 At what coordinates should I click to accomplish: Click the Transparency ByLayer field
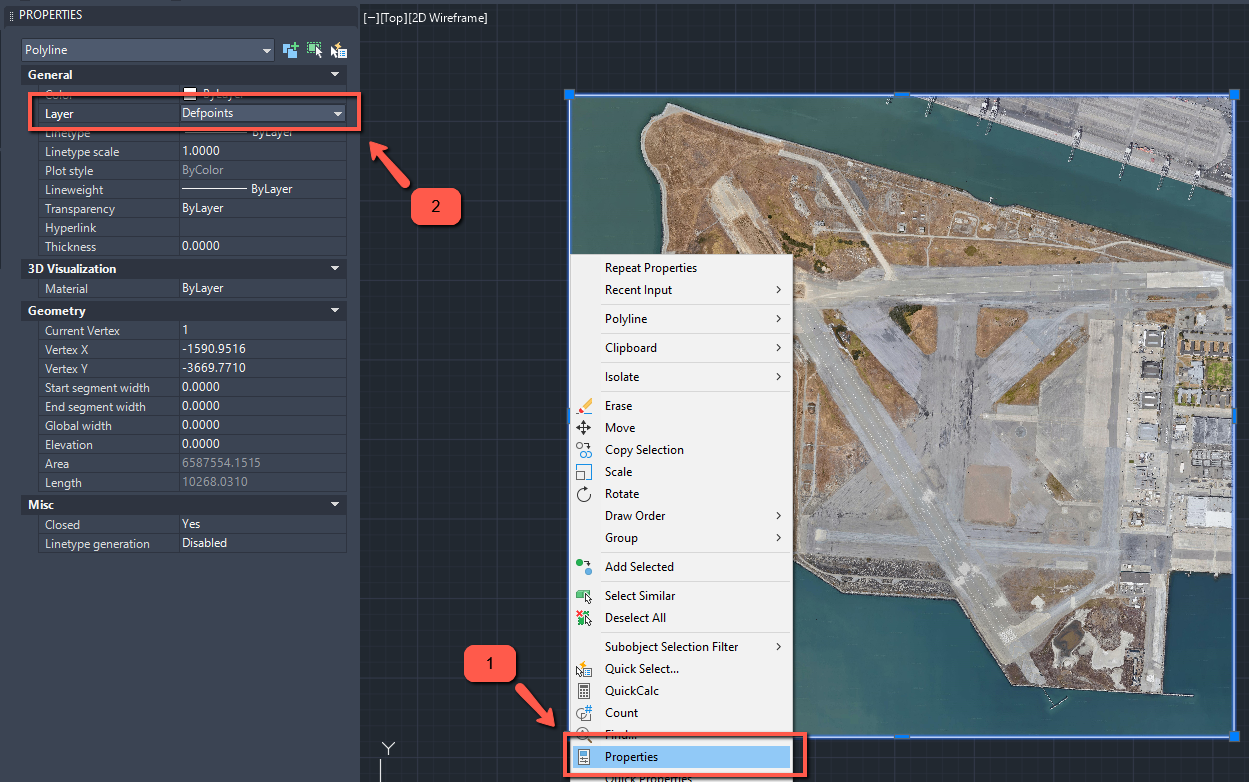pyautogui.click(x=263, y=209)
